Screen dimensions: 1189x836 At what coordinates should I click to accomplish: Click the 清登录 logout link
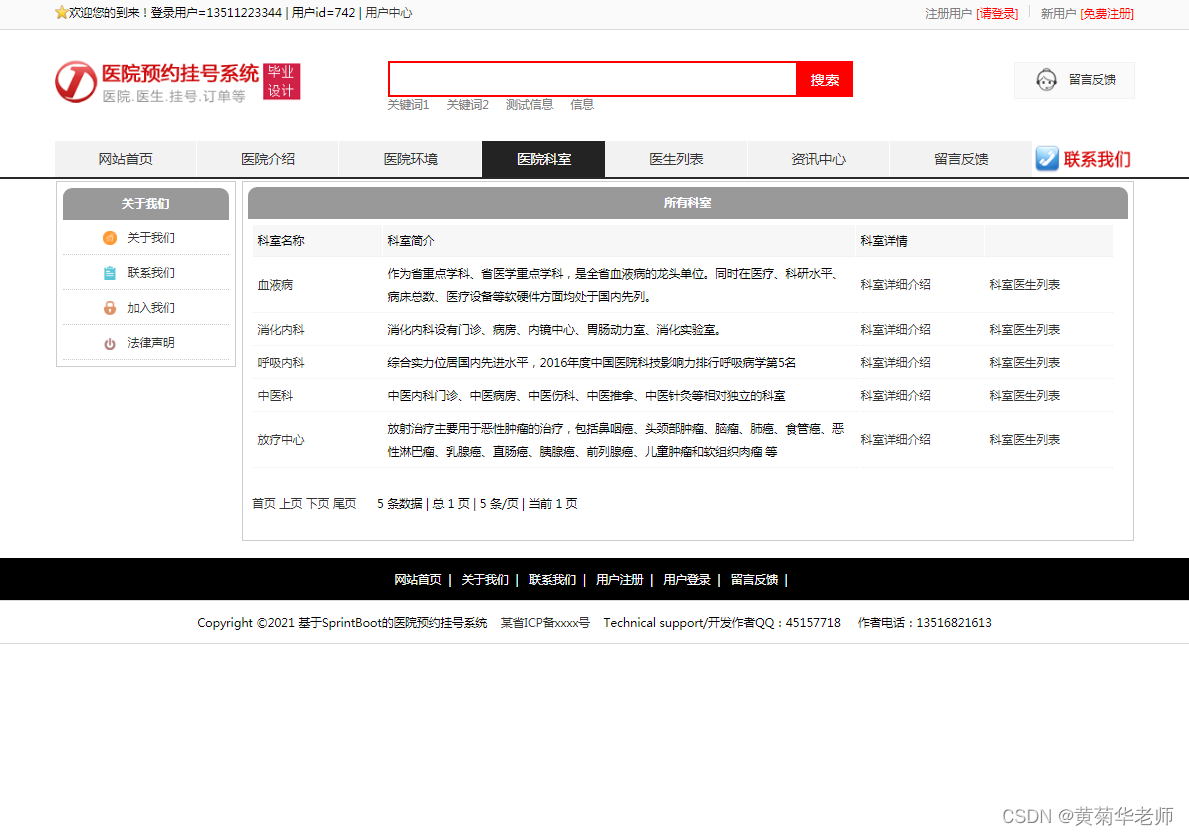998,14
